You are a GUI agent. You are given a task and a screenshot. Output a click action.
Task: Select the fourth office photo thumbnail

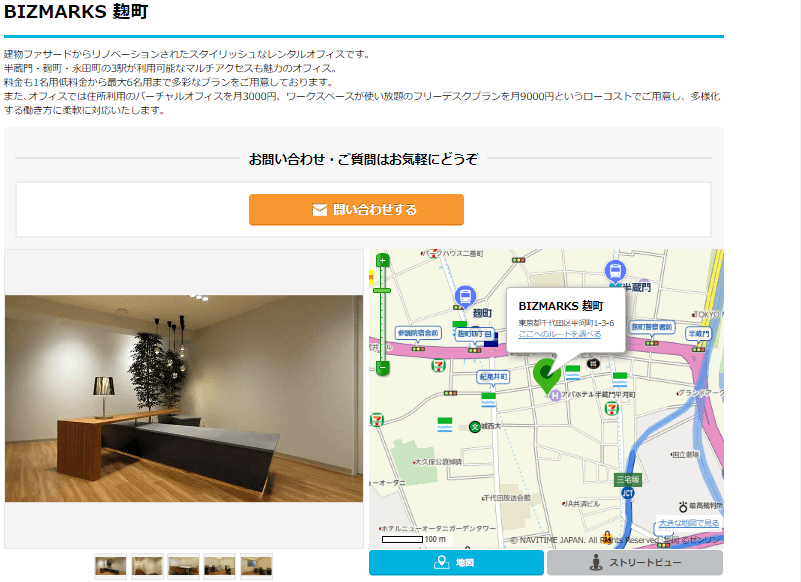pyautogui.click(x=220, y=567)
